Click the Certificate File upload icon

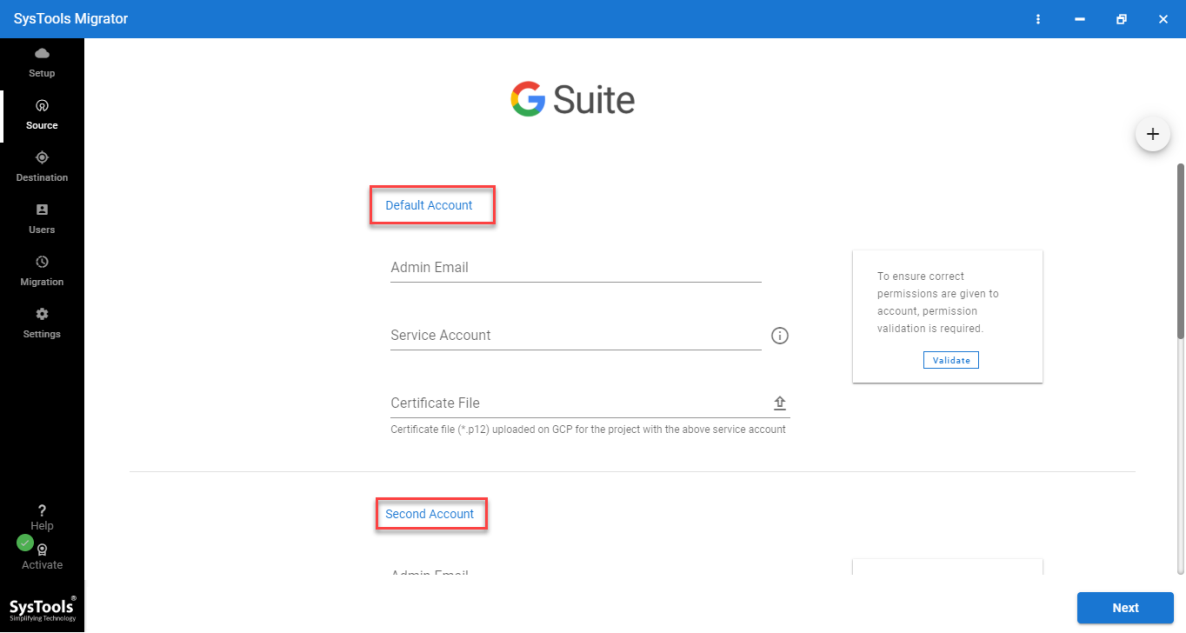[x=780, y=403]
